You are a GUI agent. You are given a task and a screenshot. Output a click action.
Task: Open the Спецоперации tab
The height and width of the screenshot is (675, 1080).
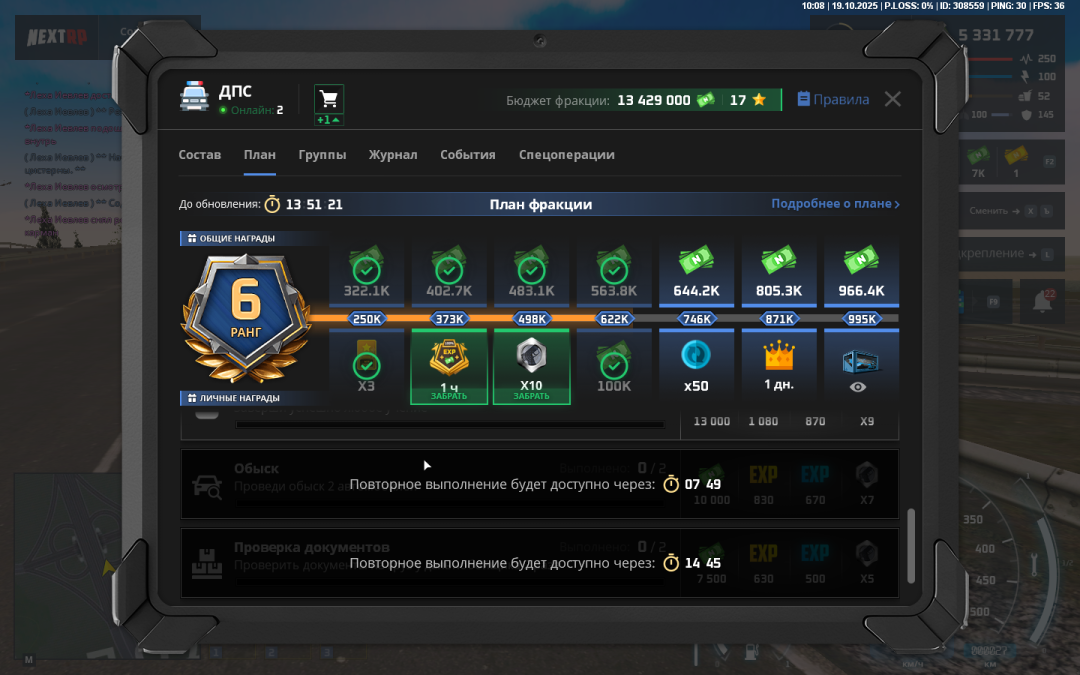click(566, 155)
